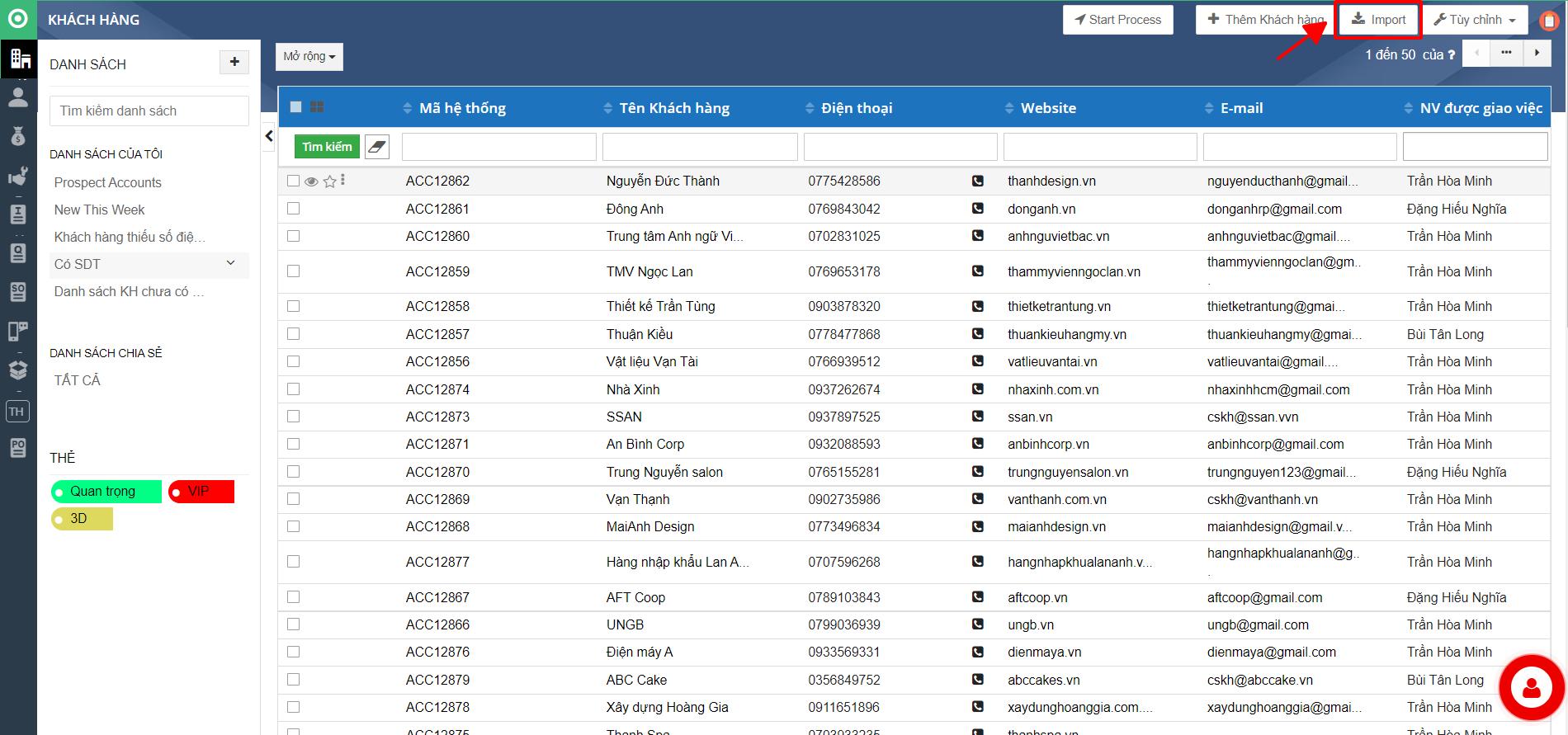The width and height of the screenshot is (1568, 735).
Task: Open the SO sales order sidebar icon
Action: (x=18, y=292)
